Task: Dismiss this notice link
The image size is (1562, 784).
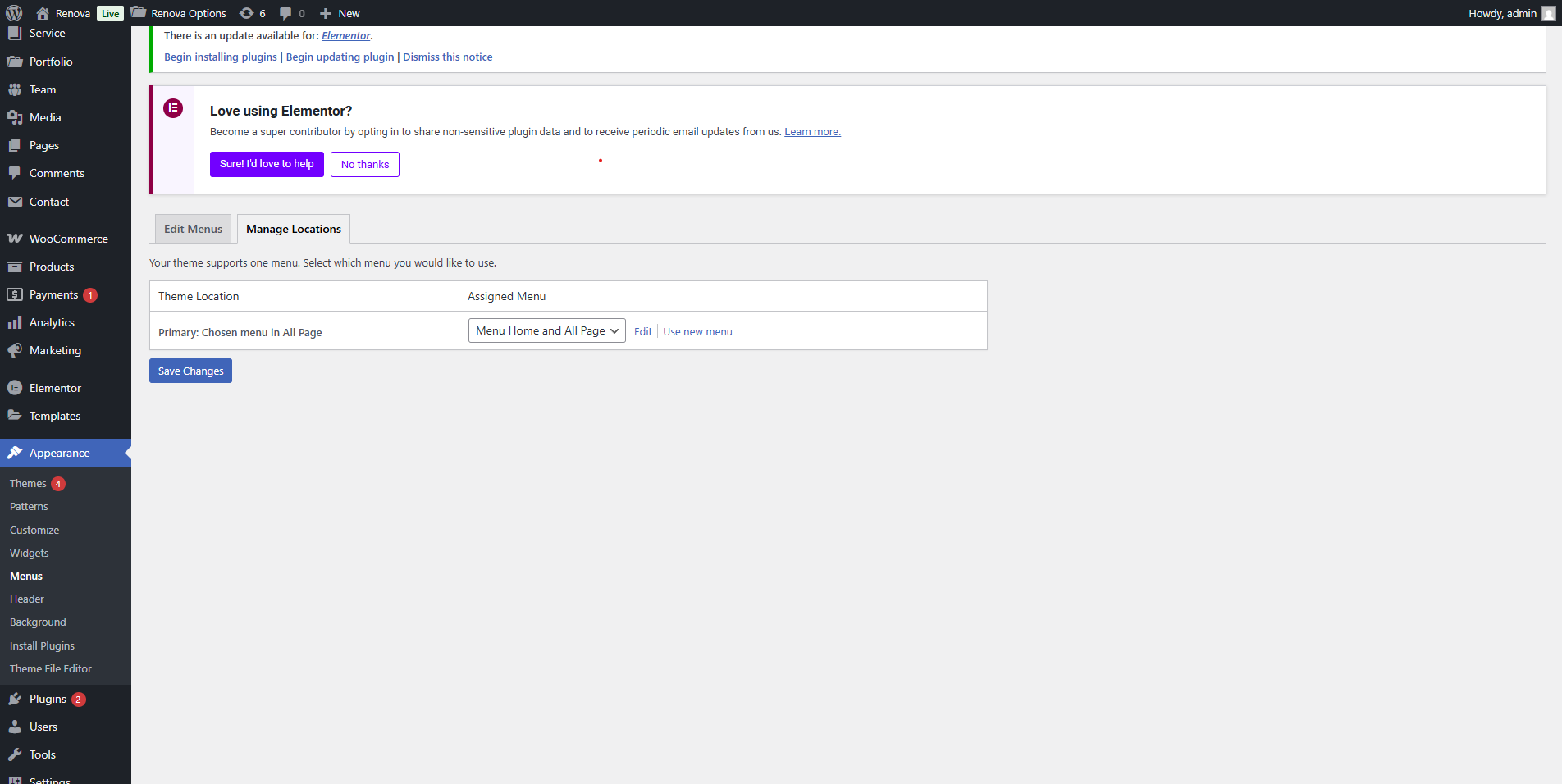Action: [x=447, y=57]
